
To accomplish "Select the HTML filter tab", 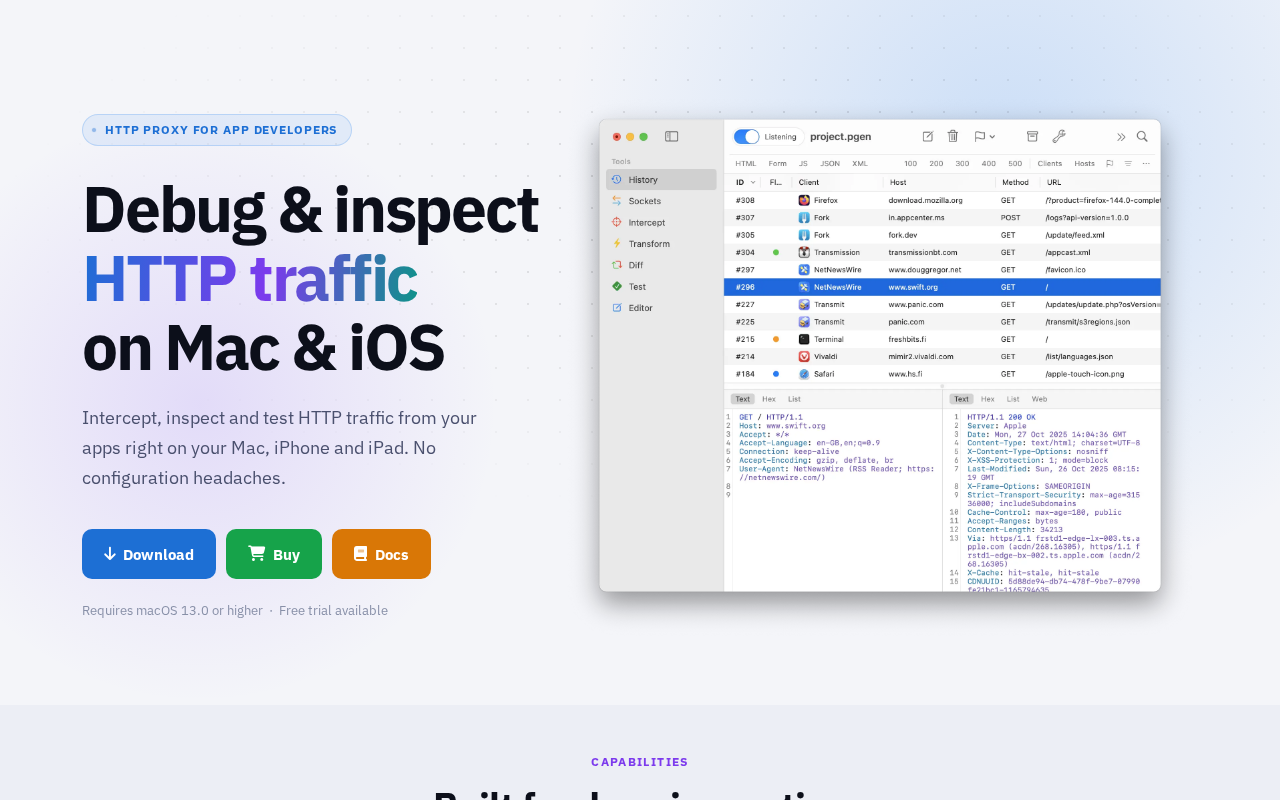I will (x=746, y=164).
